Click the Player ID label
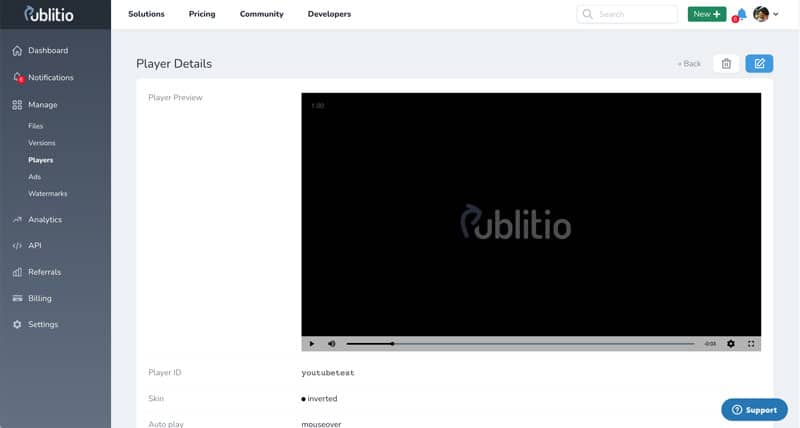The image size is (800, 428). [x=165, y=372]
